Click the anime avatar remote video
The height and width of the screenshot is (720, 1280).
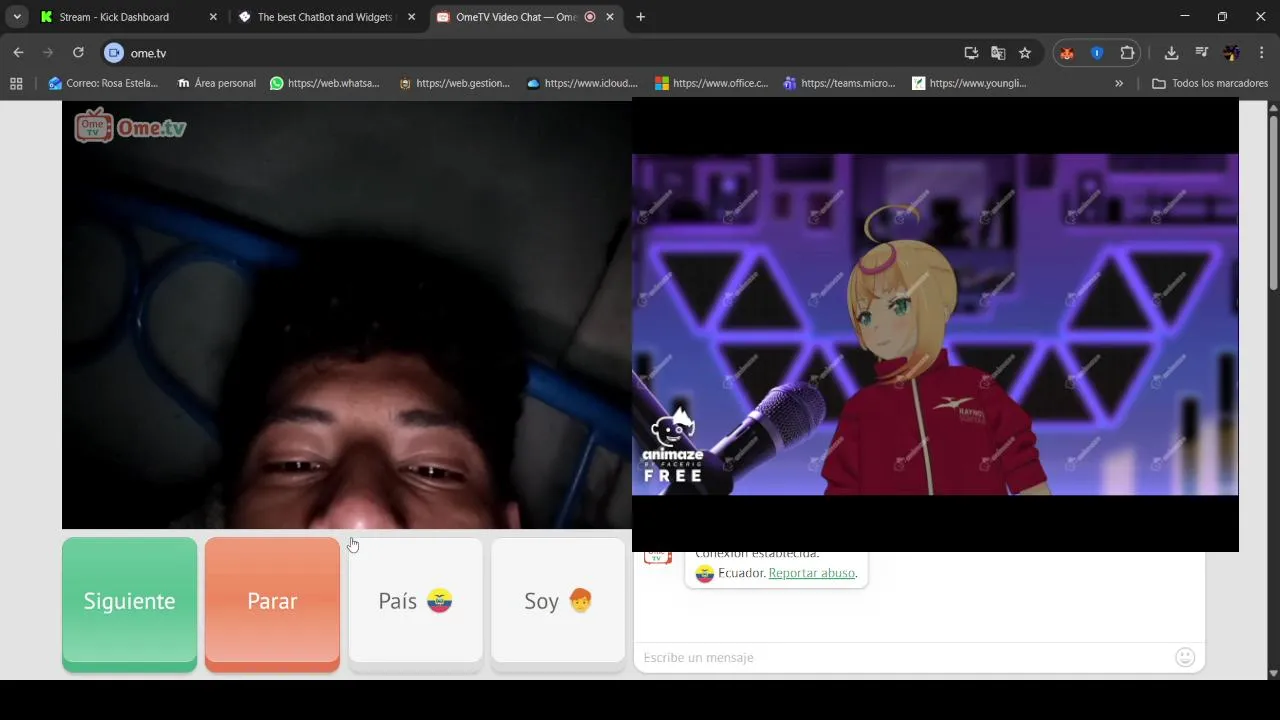click(x=935, y=324)
